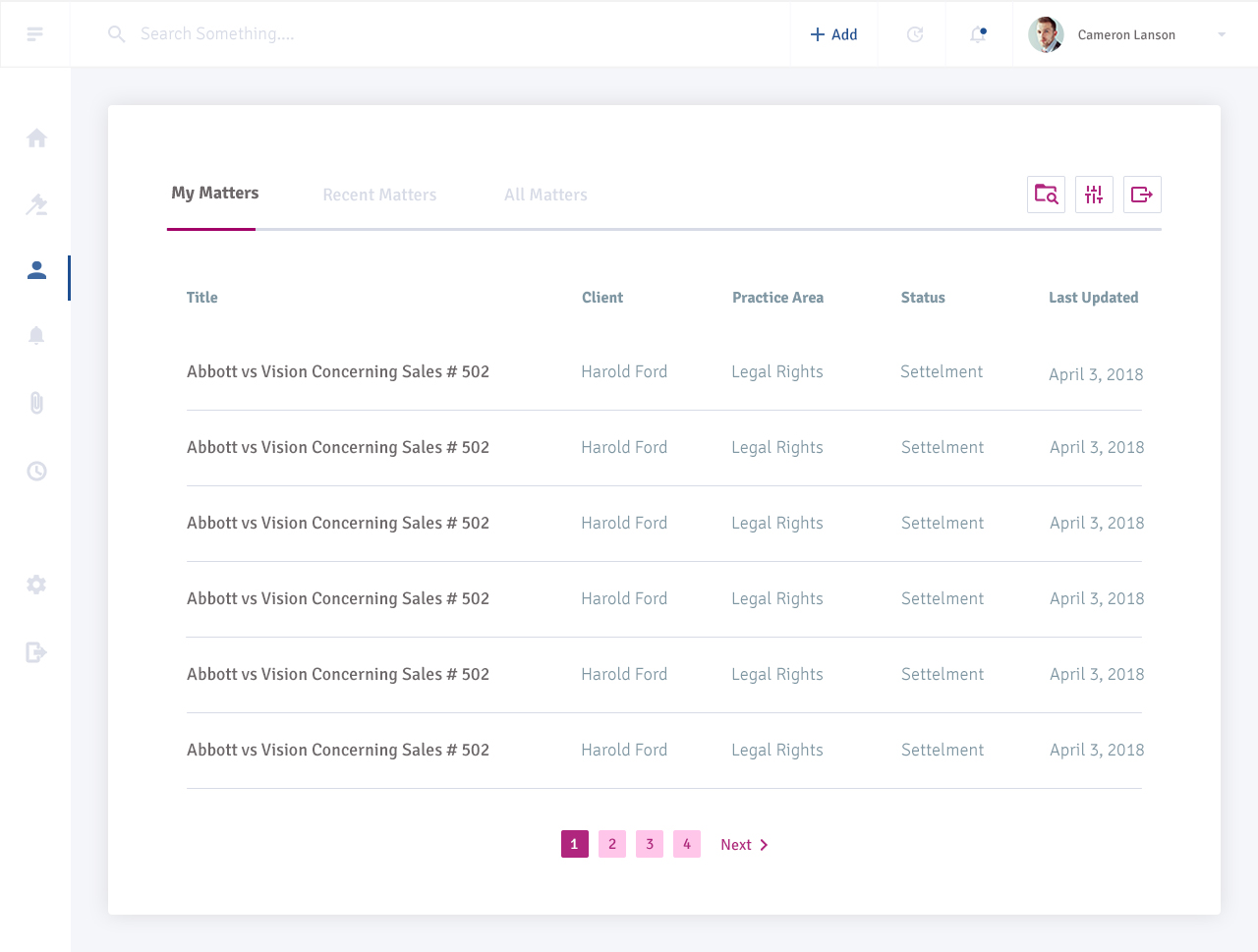1258x952 pixels.
Task: Click the logout icon at sidebar bottom
Action: pyautogui.click(x=35, y=652)
